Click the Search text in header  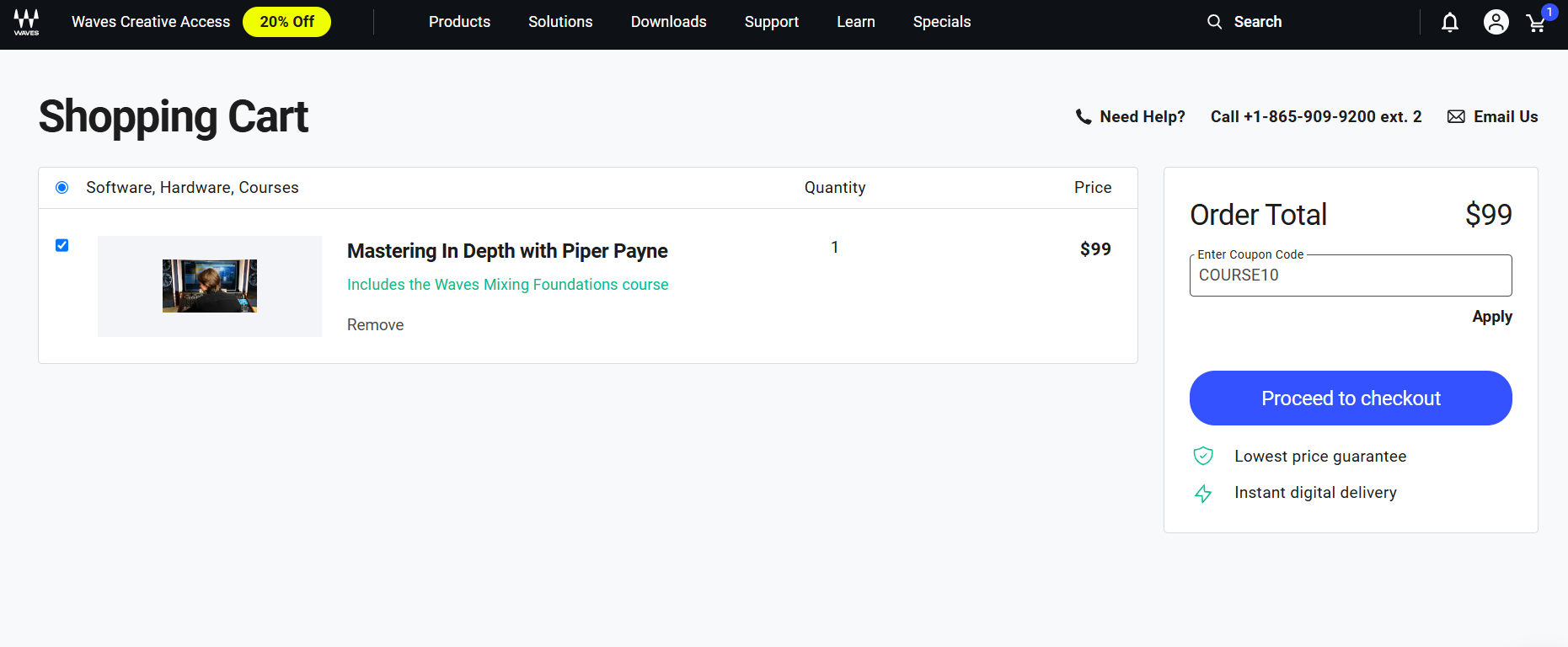(x=1257, y=22)
